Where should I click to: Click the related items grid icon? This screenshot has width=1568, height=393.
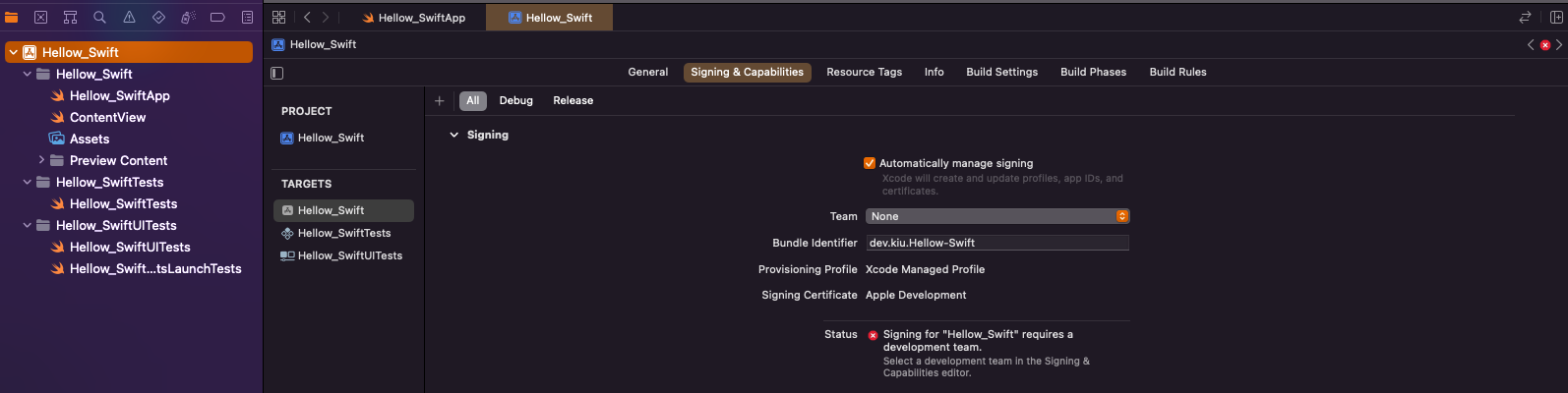point(278,17)
